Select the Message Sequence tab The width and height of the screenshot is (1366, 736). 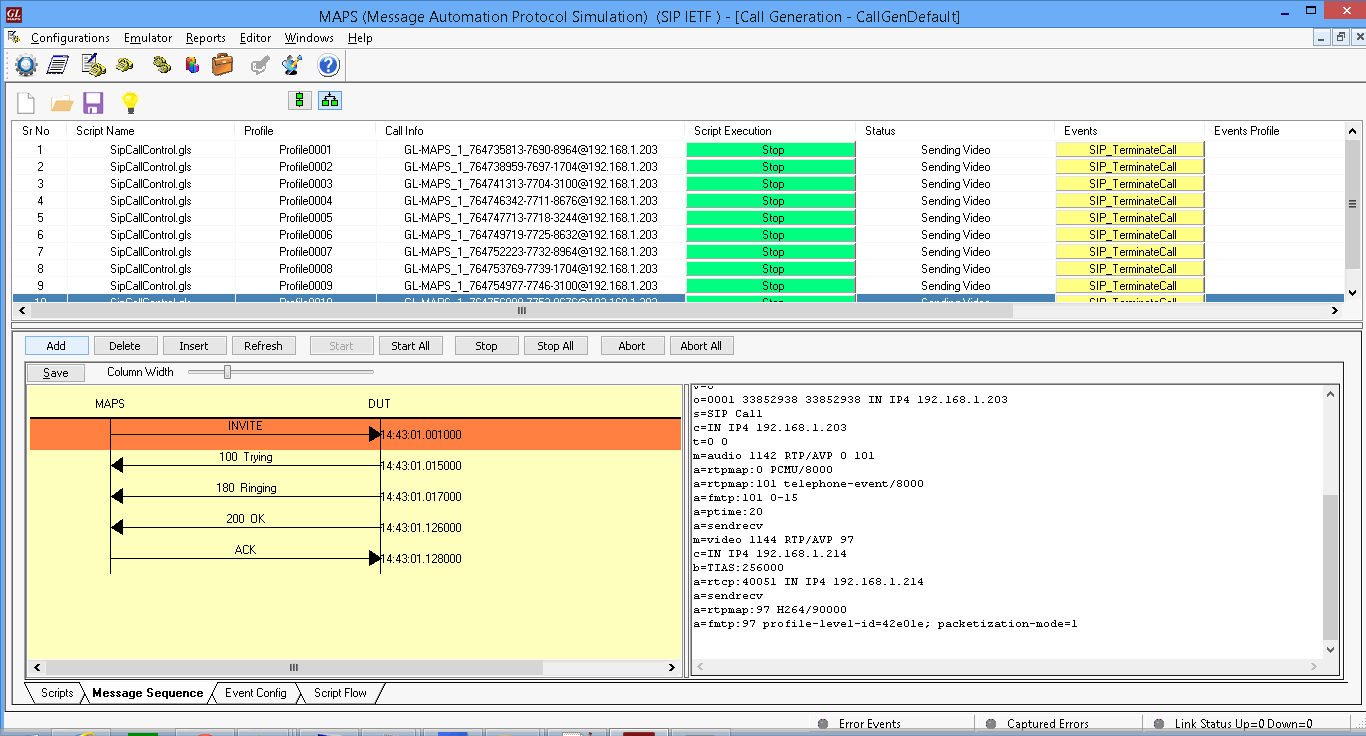pos(147,693)
